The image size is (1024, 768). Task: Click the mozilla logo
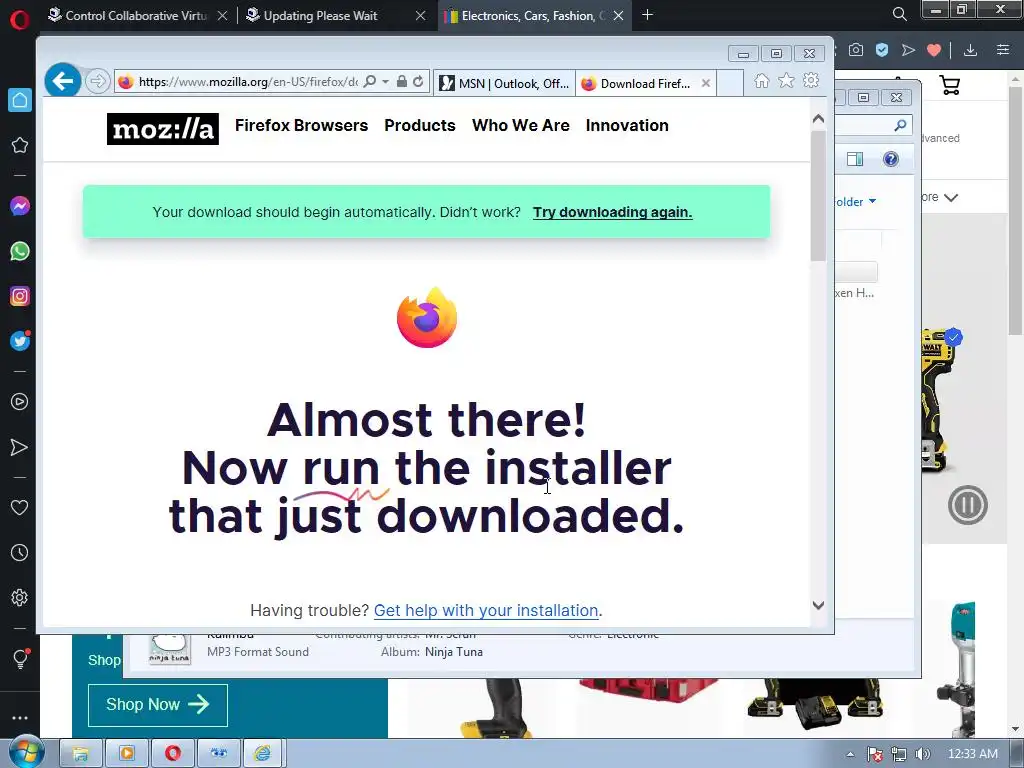pyautogui.click(x=163, y=129)
